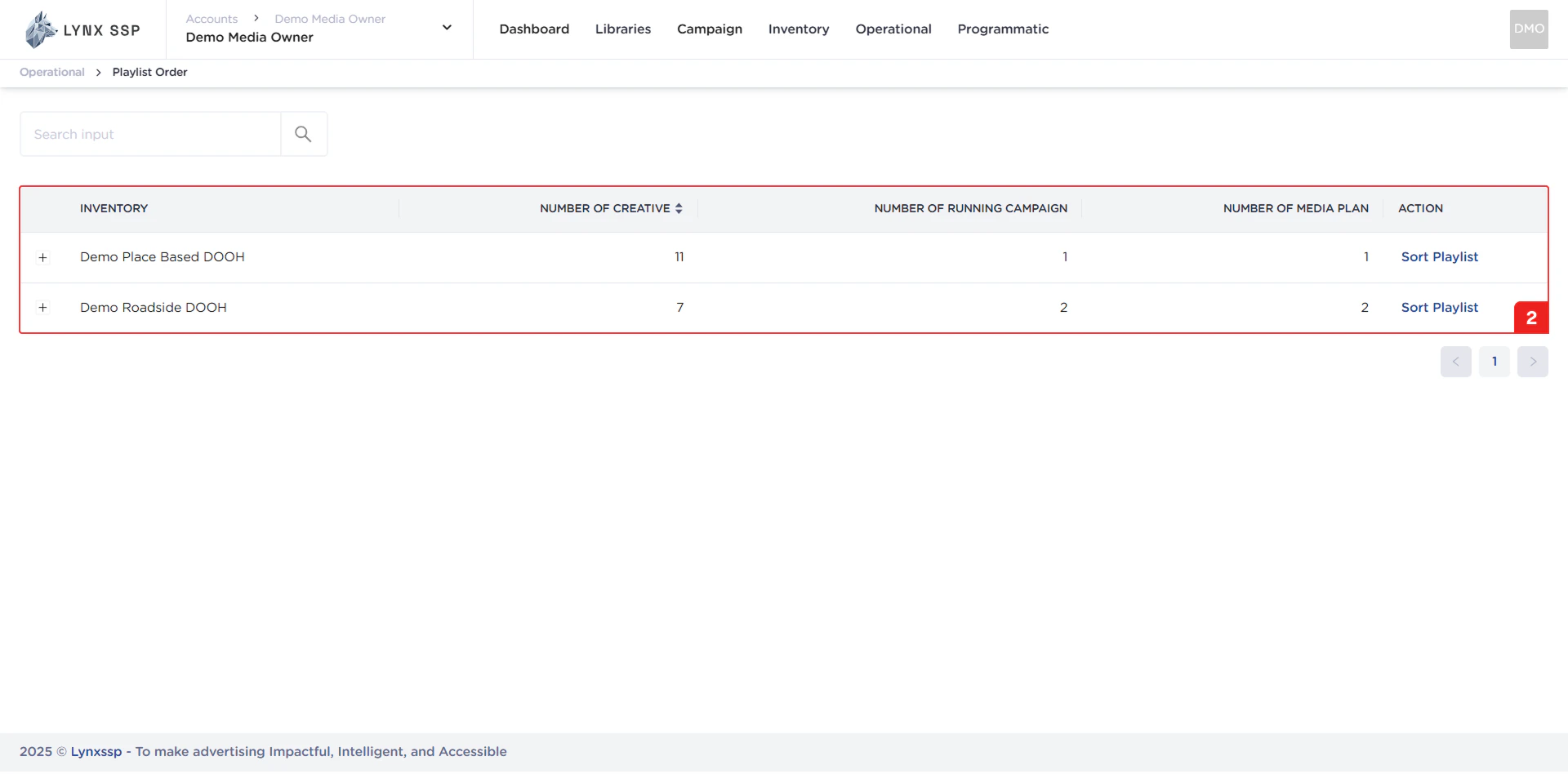Click the search magnifier icon
The height and width of the screenshot is (774, 1568).
303,134
